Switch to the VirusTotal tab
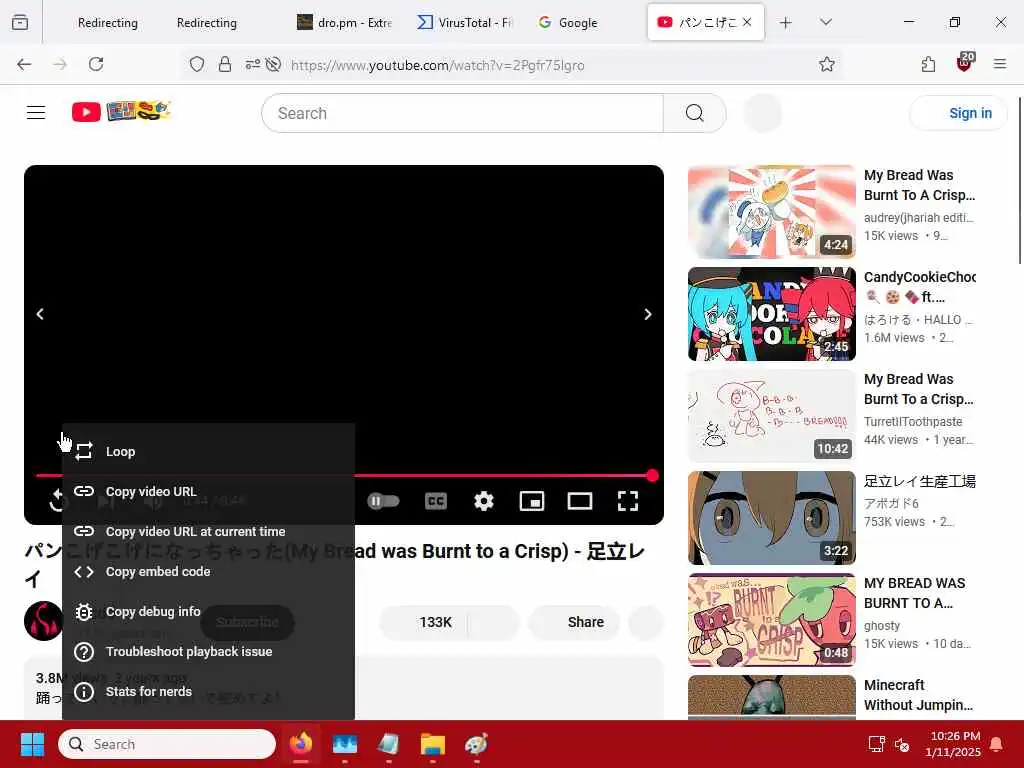Viewport: 1024px width, 768px height. [464, 22]
